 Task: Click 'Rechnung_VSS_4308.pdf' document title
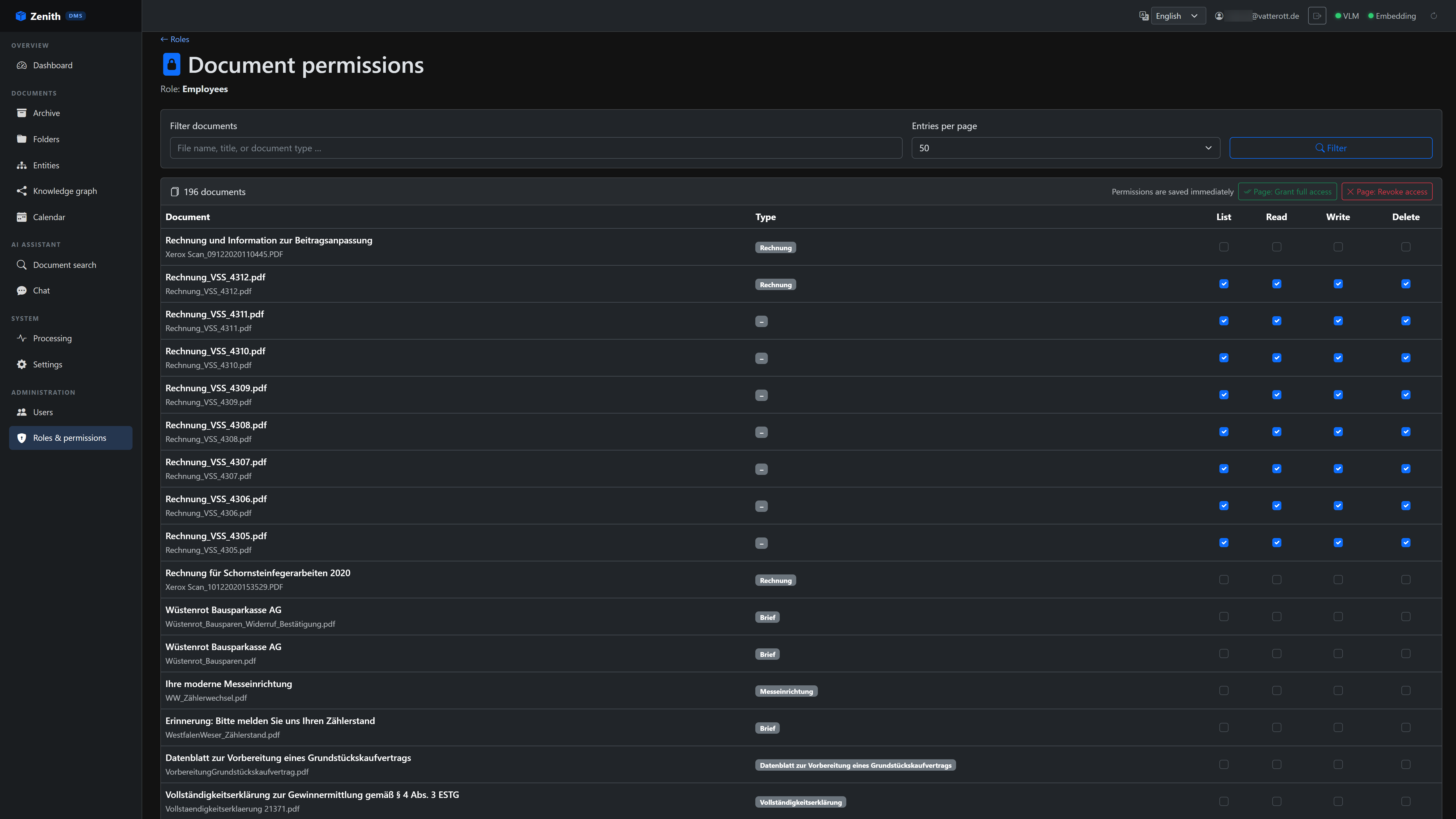[x=216, y=425]
